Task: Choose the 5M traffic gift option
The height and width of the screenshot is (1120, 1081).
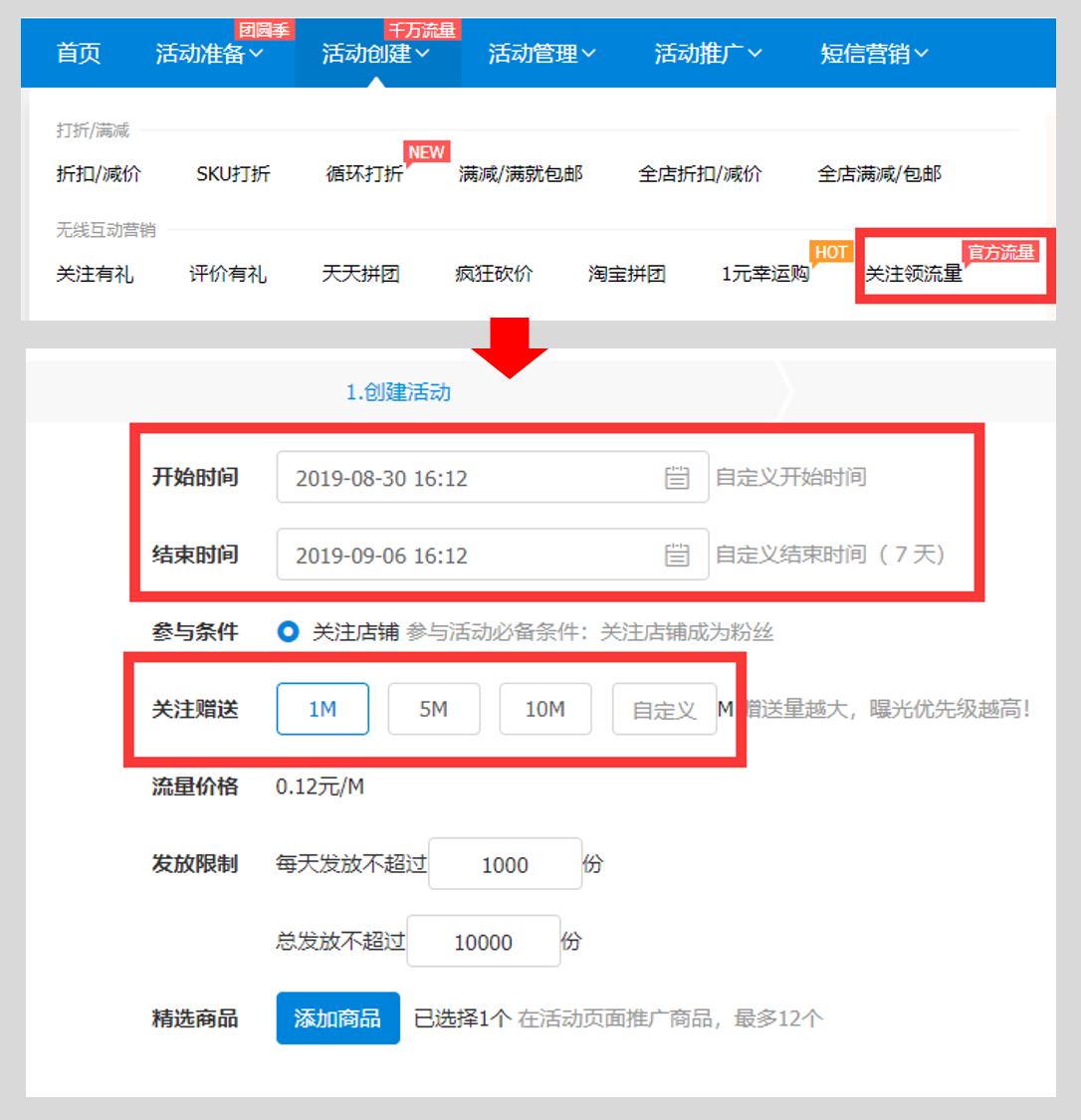Action: click(434, 709)
